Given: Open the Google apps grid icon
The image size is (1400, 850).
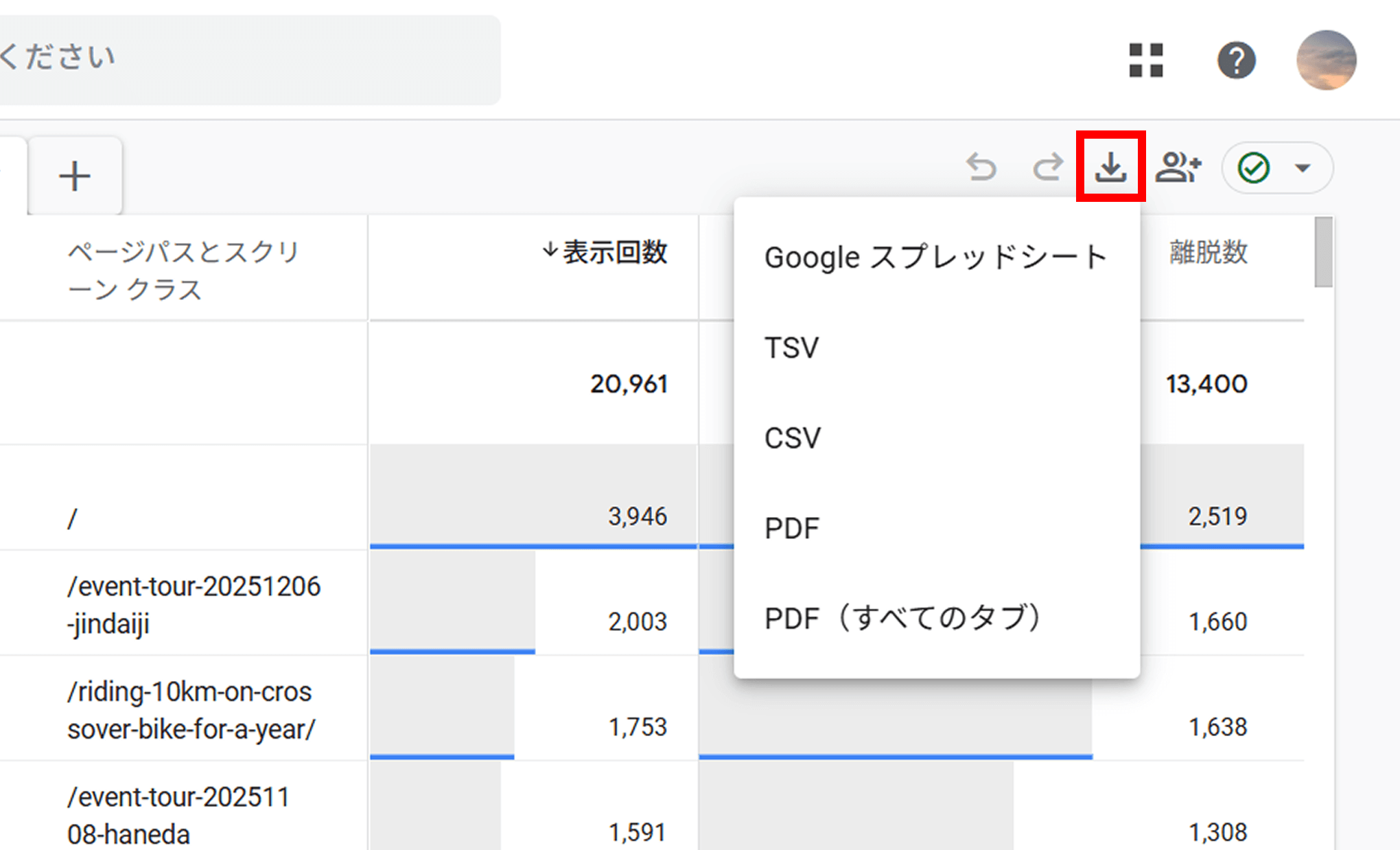Looking at the screenshot, I should click(1146, 60).
